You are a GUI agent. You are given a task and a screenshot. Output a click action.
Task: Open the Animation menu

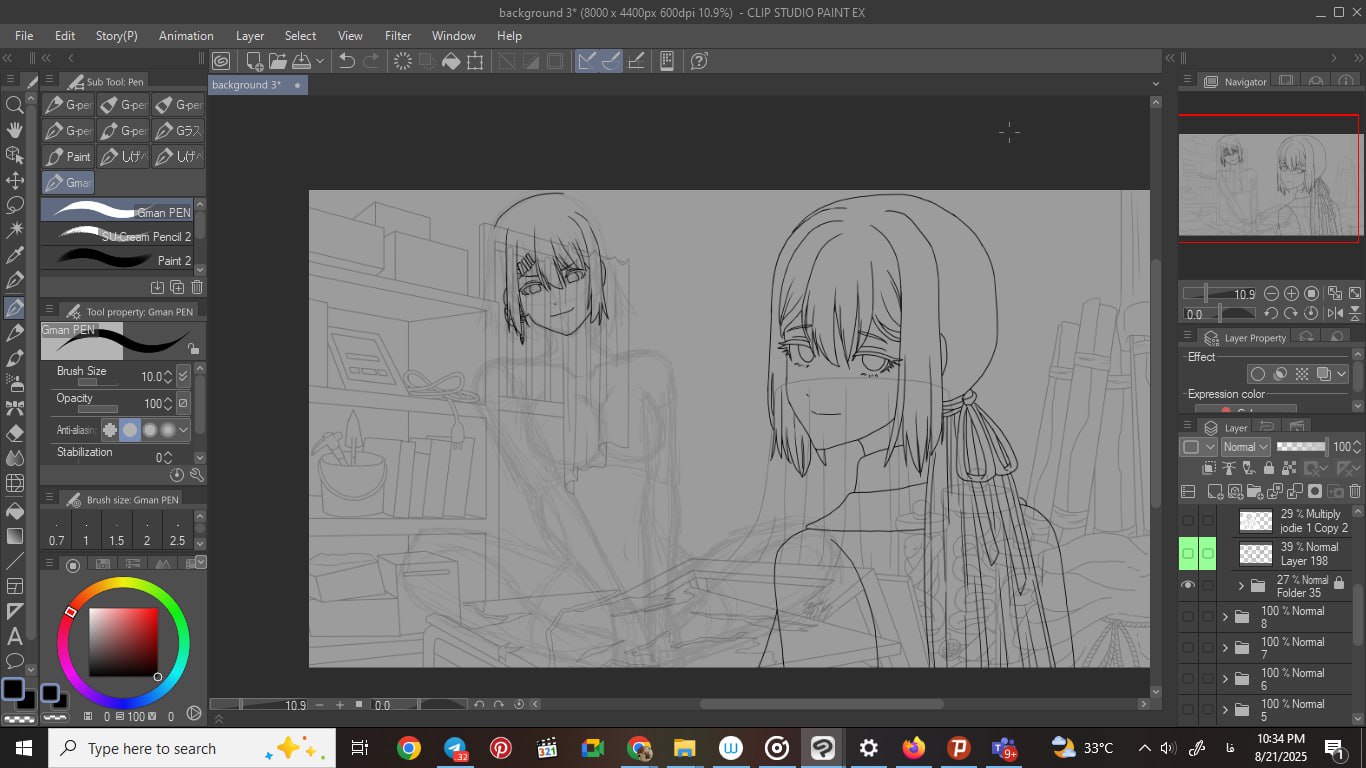point(186,35)
